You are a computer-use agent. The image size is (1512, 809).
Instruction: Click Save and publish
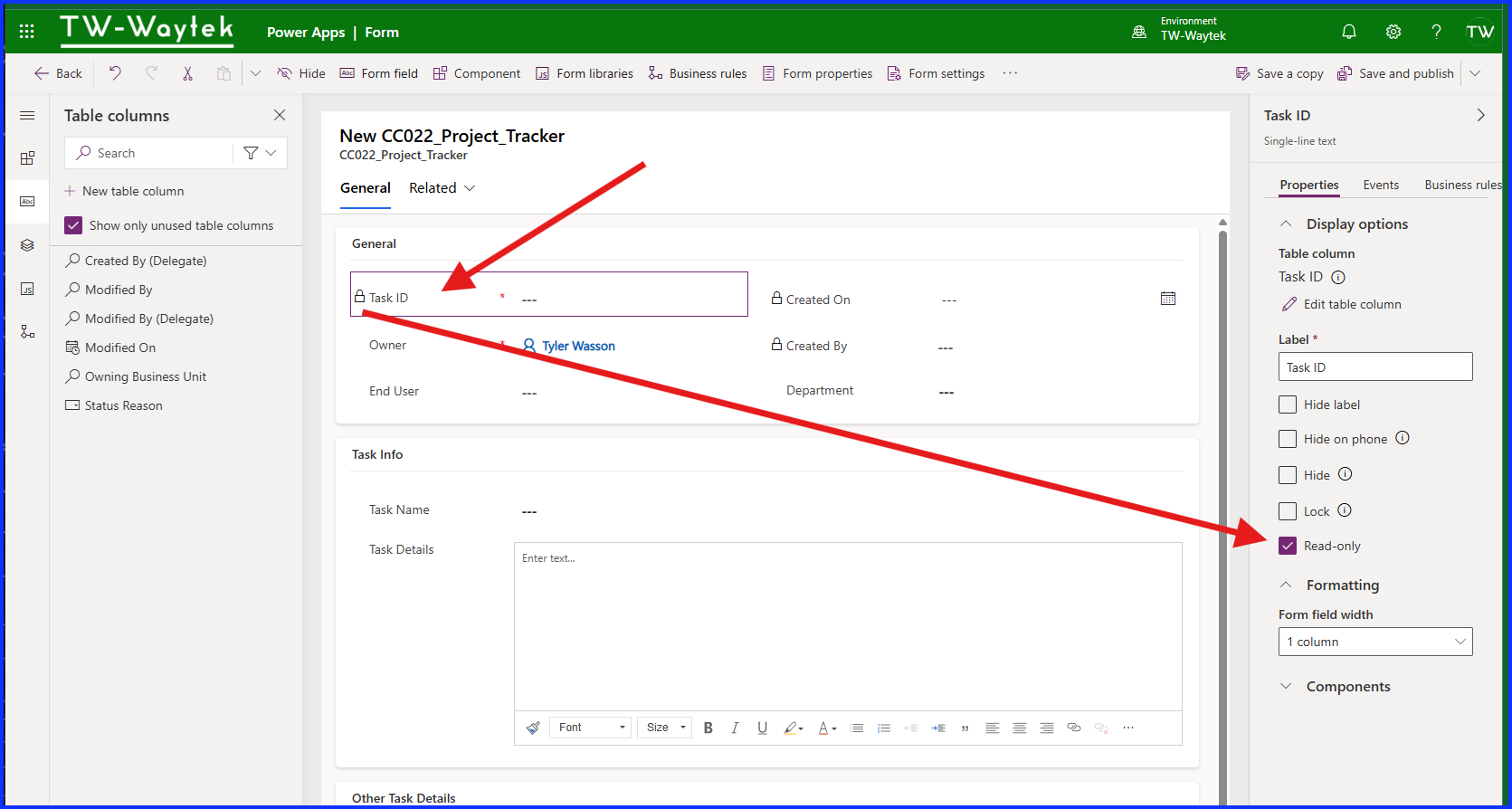tap(1396, 73)
